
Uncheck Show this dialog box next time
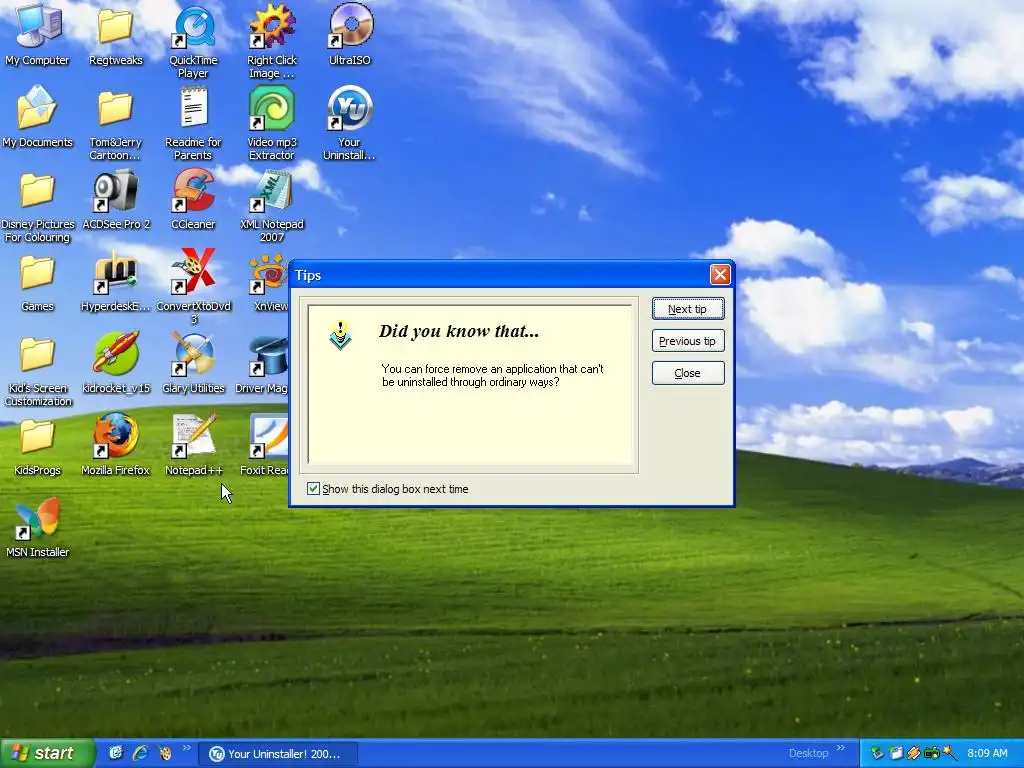coord(313,488)
